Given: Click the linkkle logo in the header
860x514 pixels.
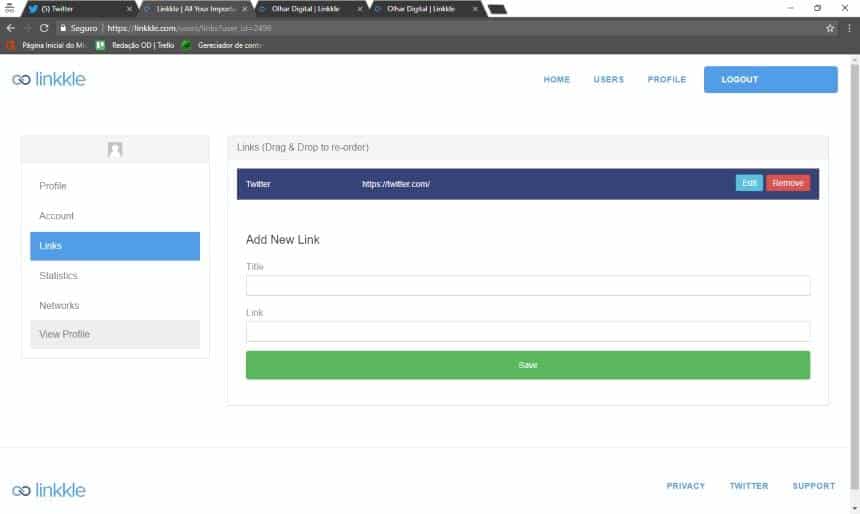Looking at the screenshot, I should pyautogui.click(x=49, y=80).
